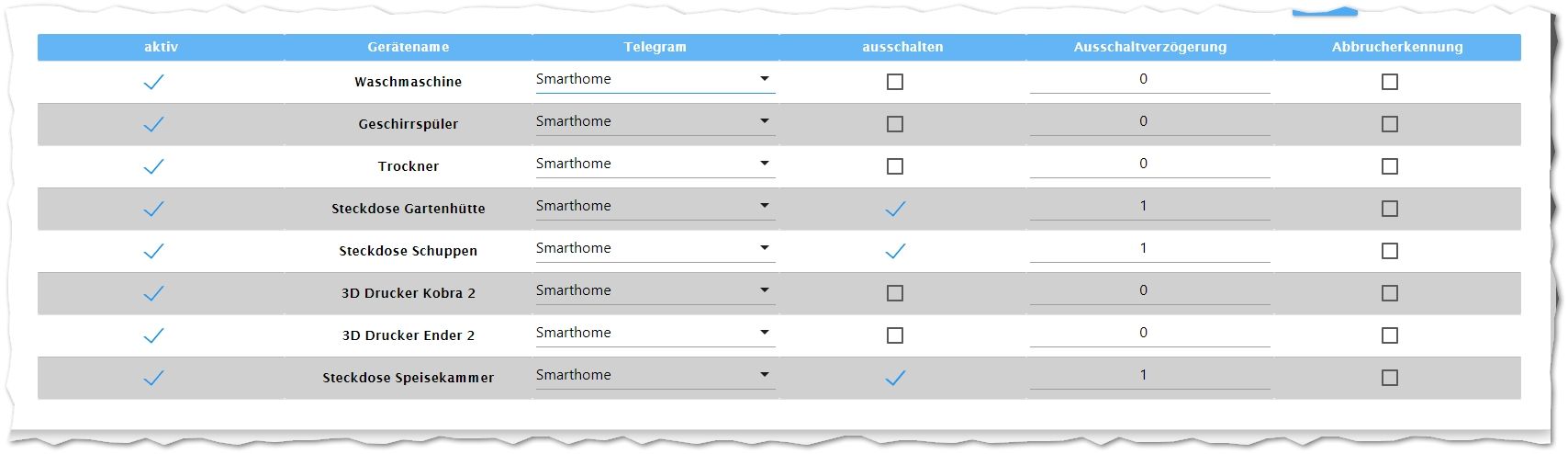Uncheck ausschalten for Steckdose Speisekammer
Image resolution: width=1568 pixels, height=454 pixels.
click(x=895, y=378)
